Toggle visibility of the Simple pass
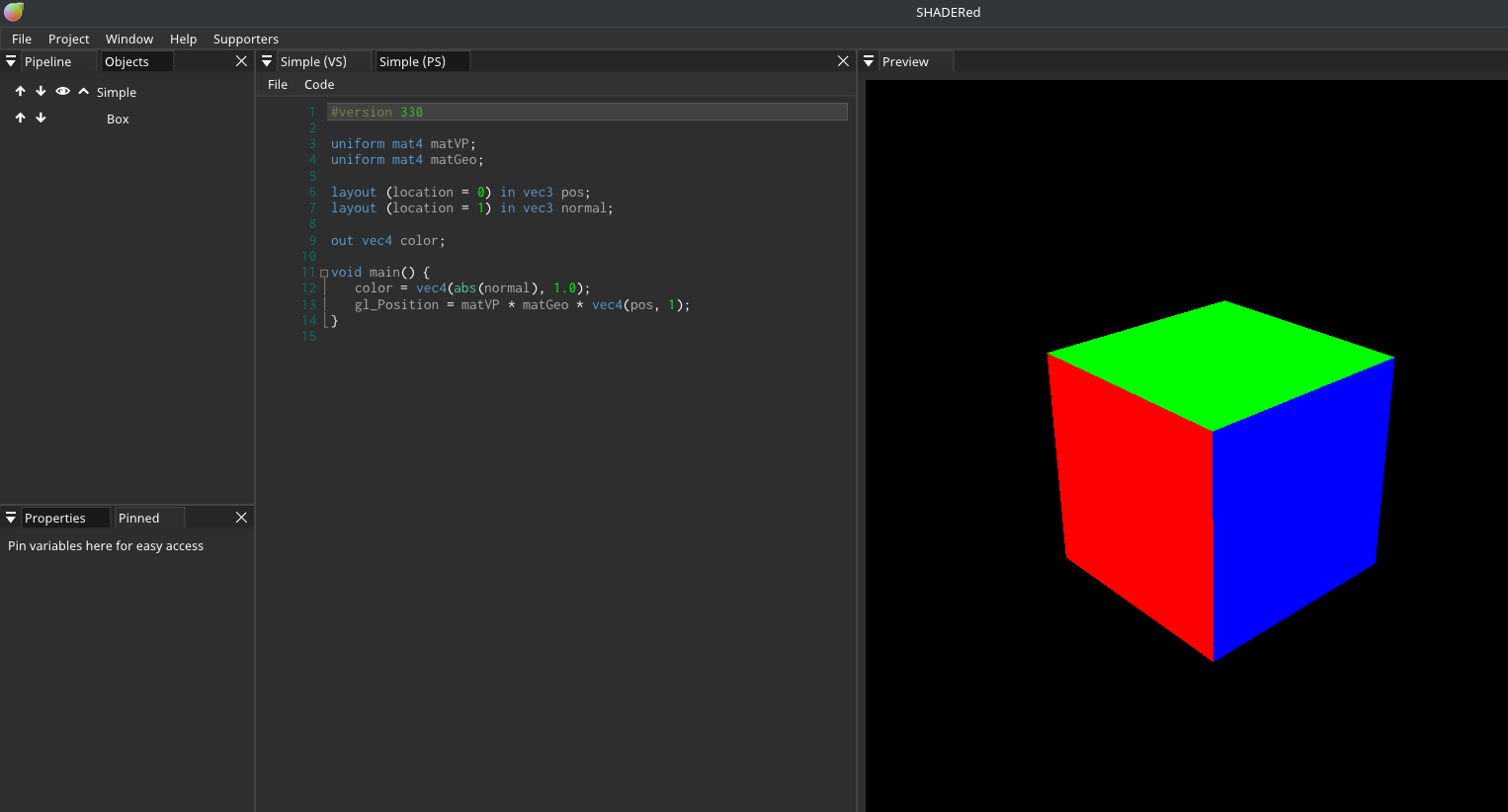Image resolution: width=1508 pixels, height=812 pixels. click(x=62, y=92)
